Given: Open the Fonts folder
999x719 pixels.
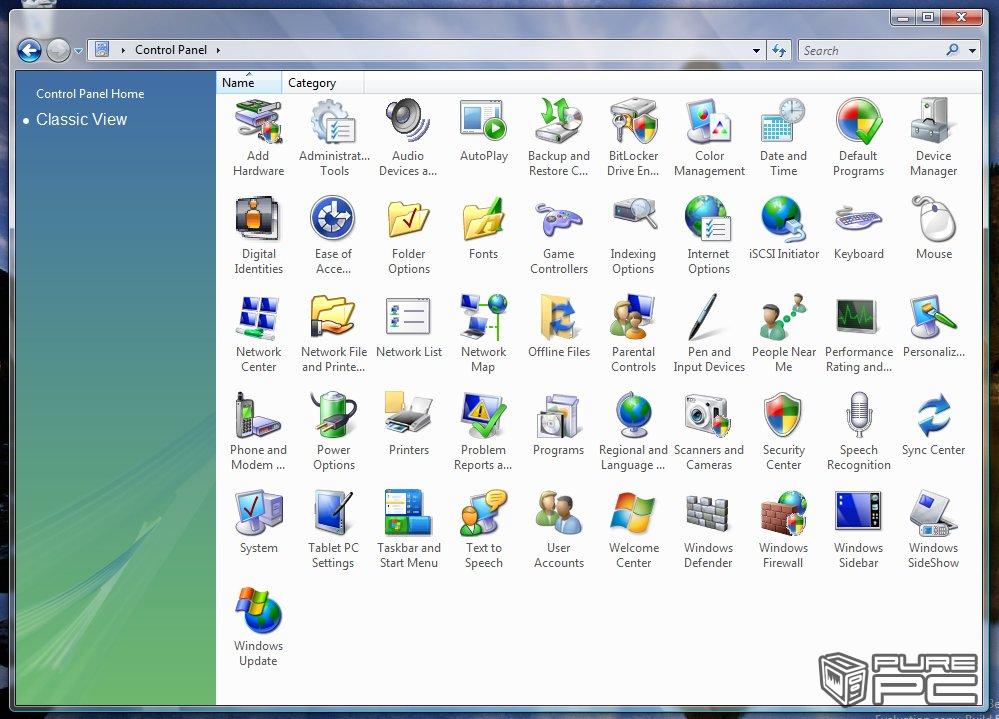Looking at the screenshot, I should [484, 229].
